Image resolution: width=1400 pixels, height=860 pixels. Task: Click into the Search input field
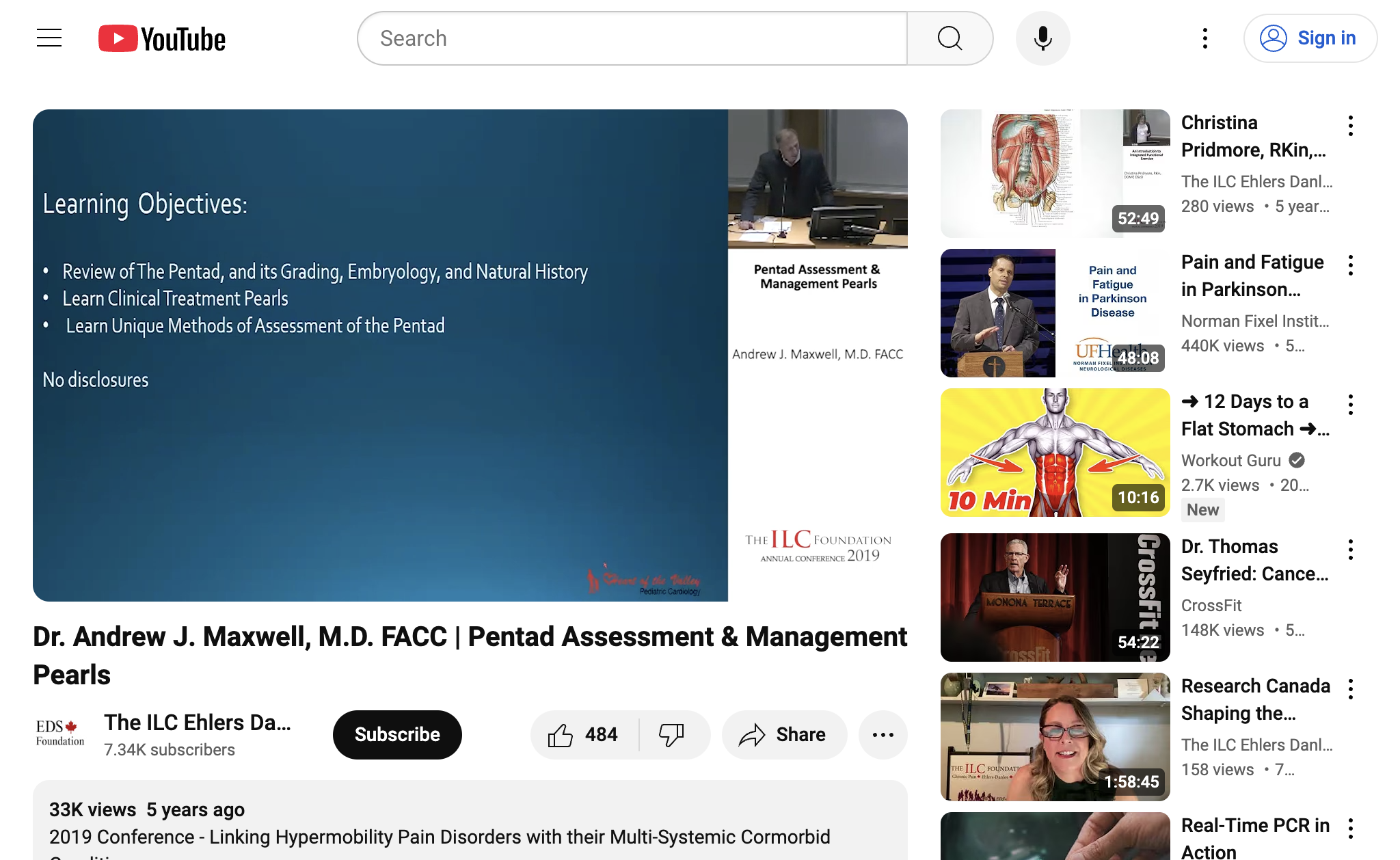click(632, 38)
